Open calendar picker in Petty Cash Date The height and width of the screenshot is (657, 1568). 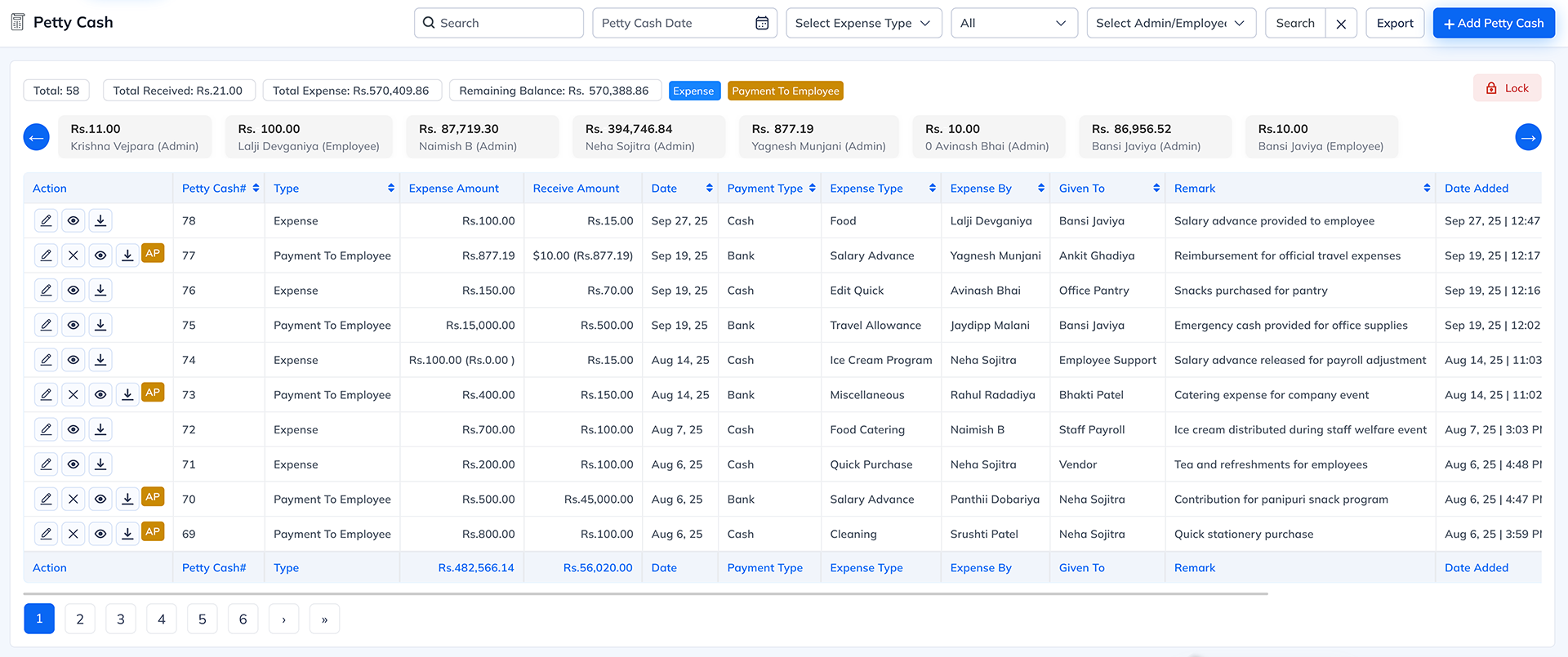tap(761, 23)
